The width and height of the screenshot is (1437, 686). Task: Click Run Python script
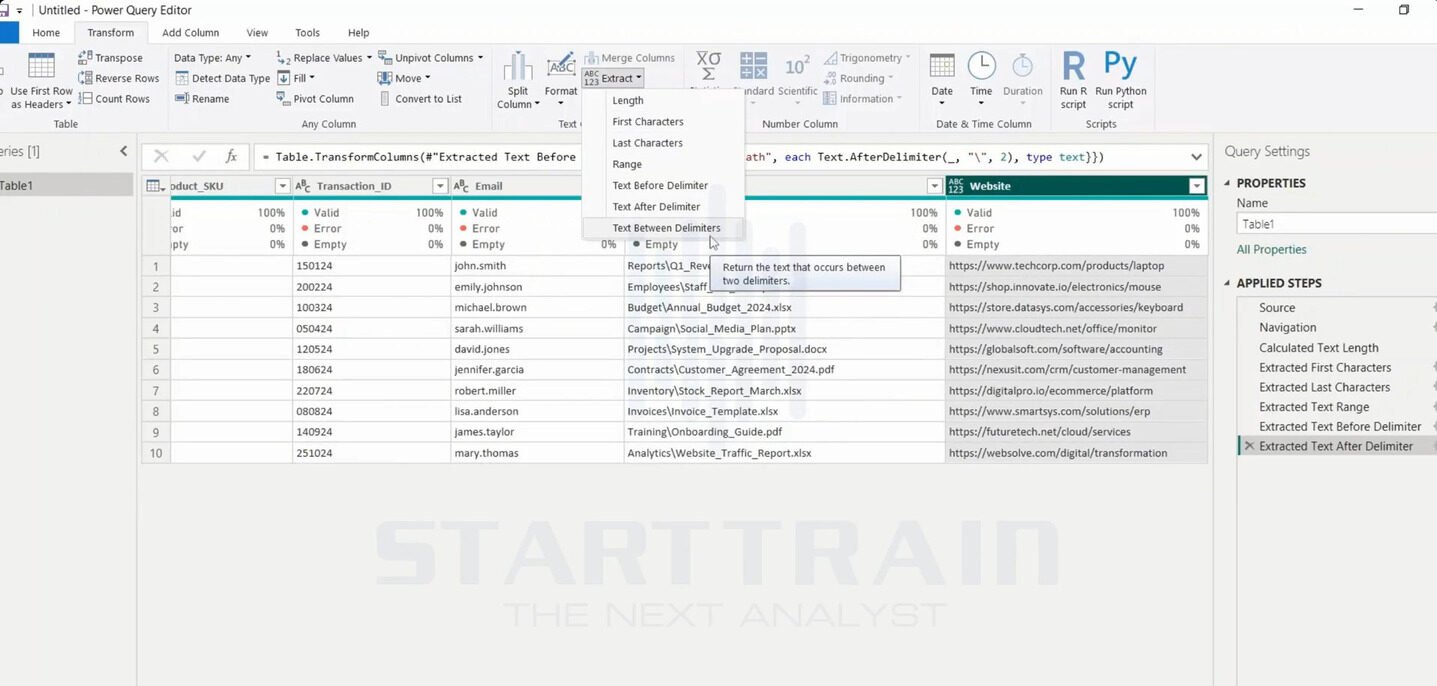(x=1120, y=81)
